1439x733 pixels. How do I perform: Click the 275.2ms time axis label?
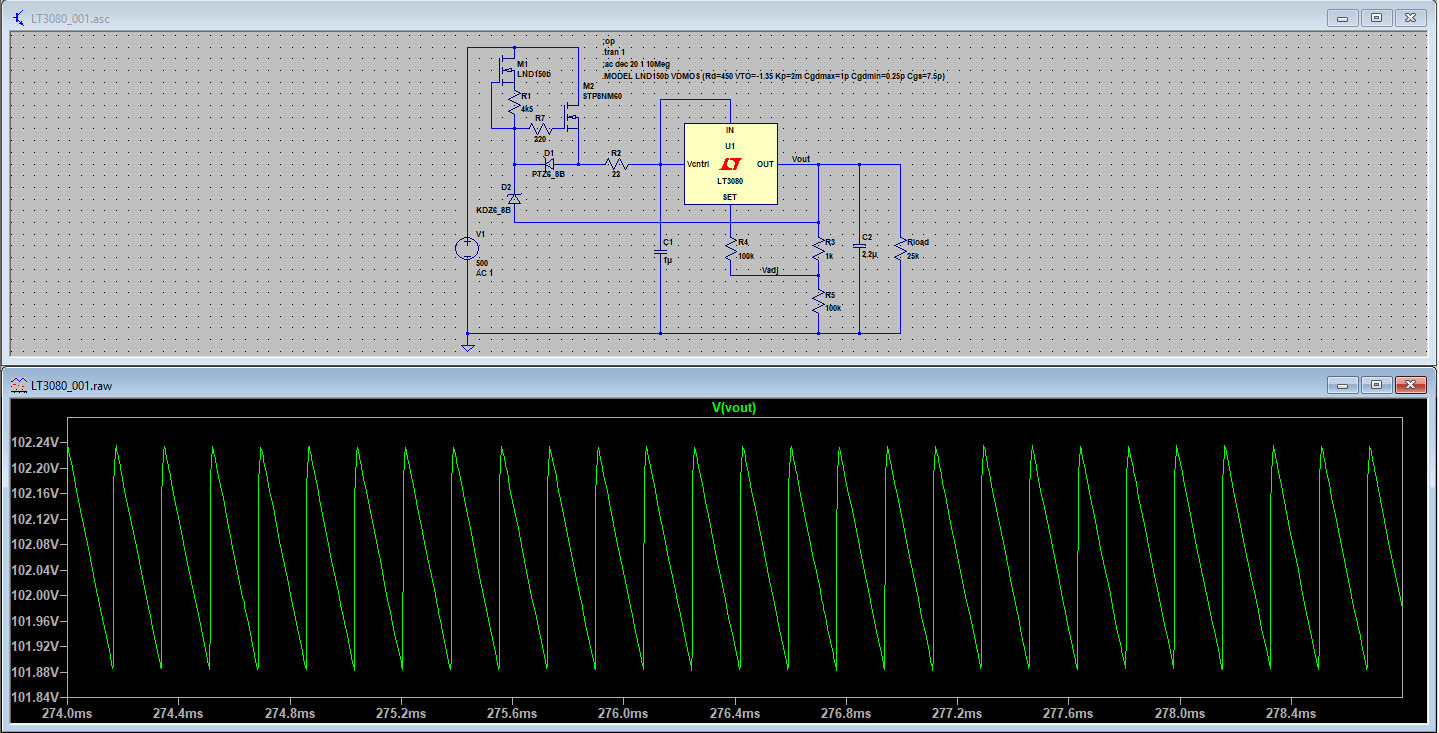coord(401,714)
